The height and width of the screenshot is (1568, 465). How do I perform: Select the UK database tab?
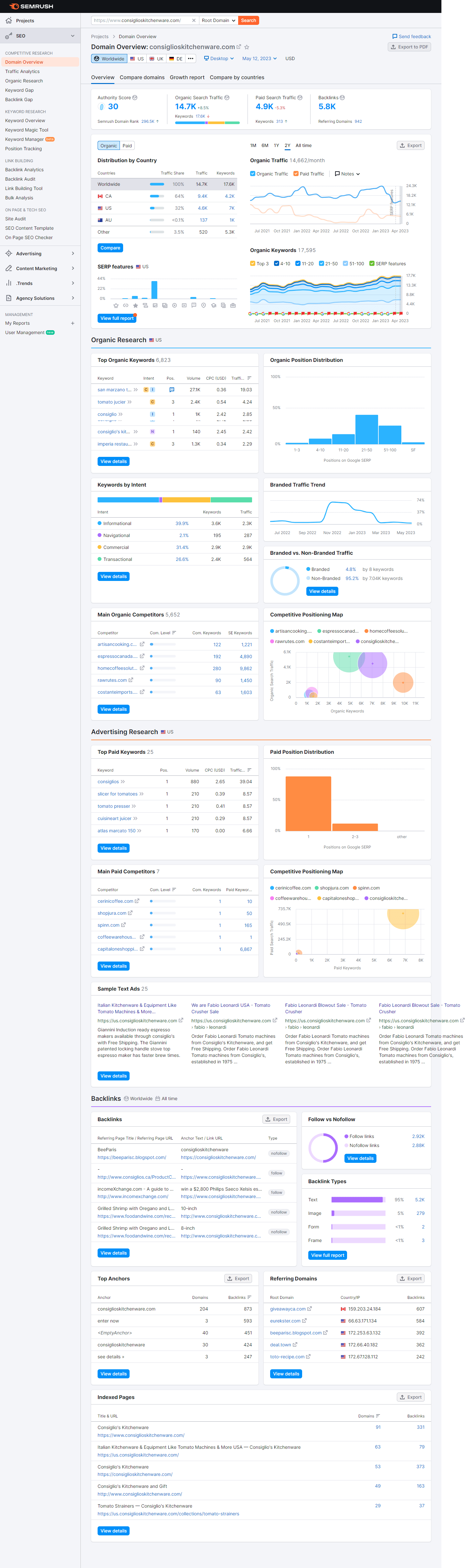tap(156, 59)
